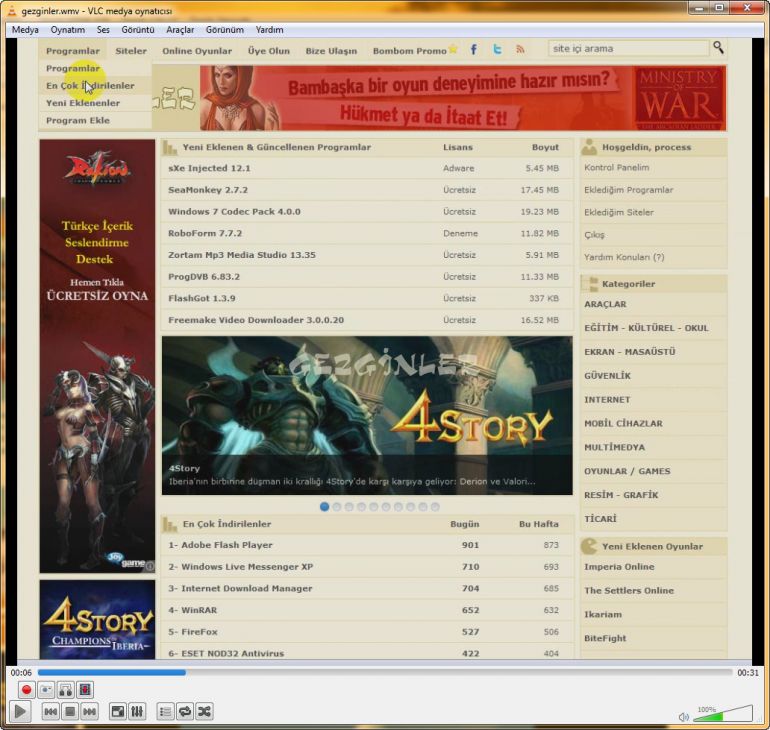Click the VLC cone title bar icon
770x730 pixels.
(x=12, y=10)
